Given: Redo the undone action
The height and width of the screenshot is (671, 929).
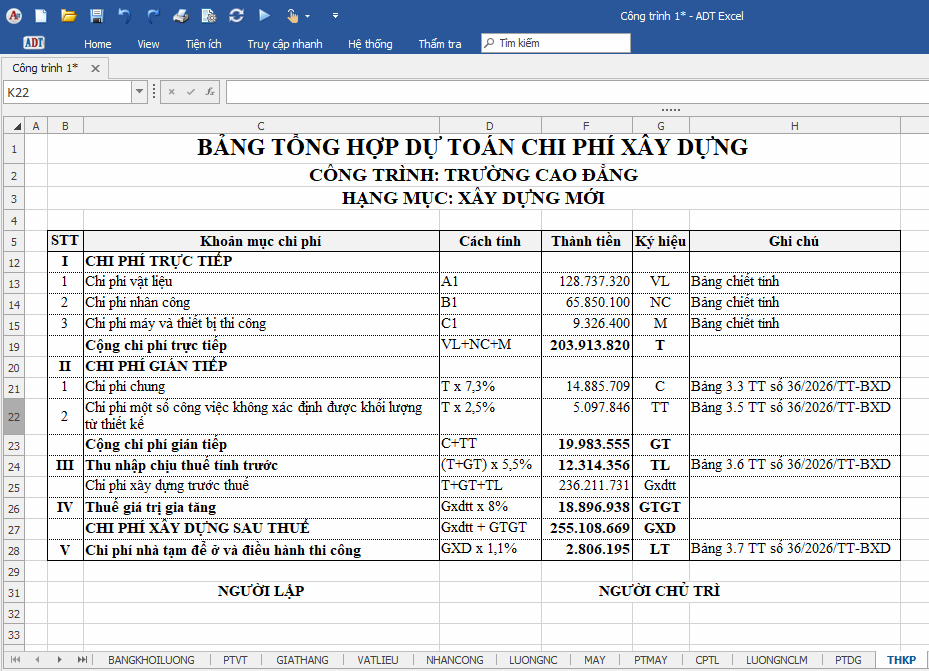Looking at the screenshot, I should tap(153, 16).
